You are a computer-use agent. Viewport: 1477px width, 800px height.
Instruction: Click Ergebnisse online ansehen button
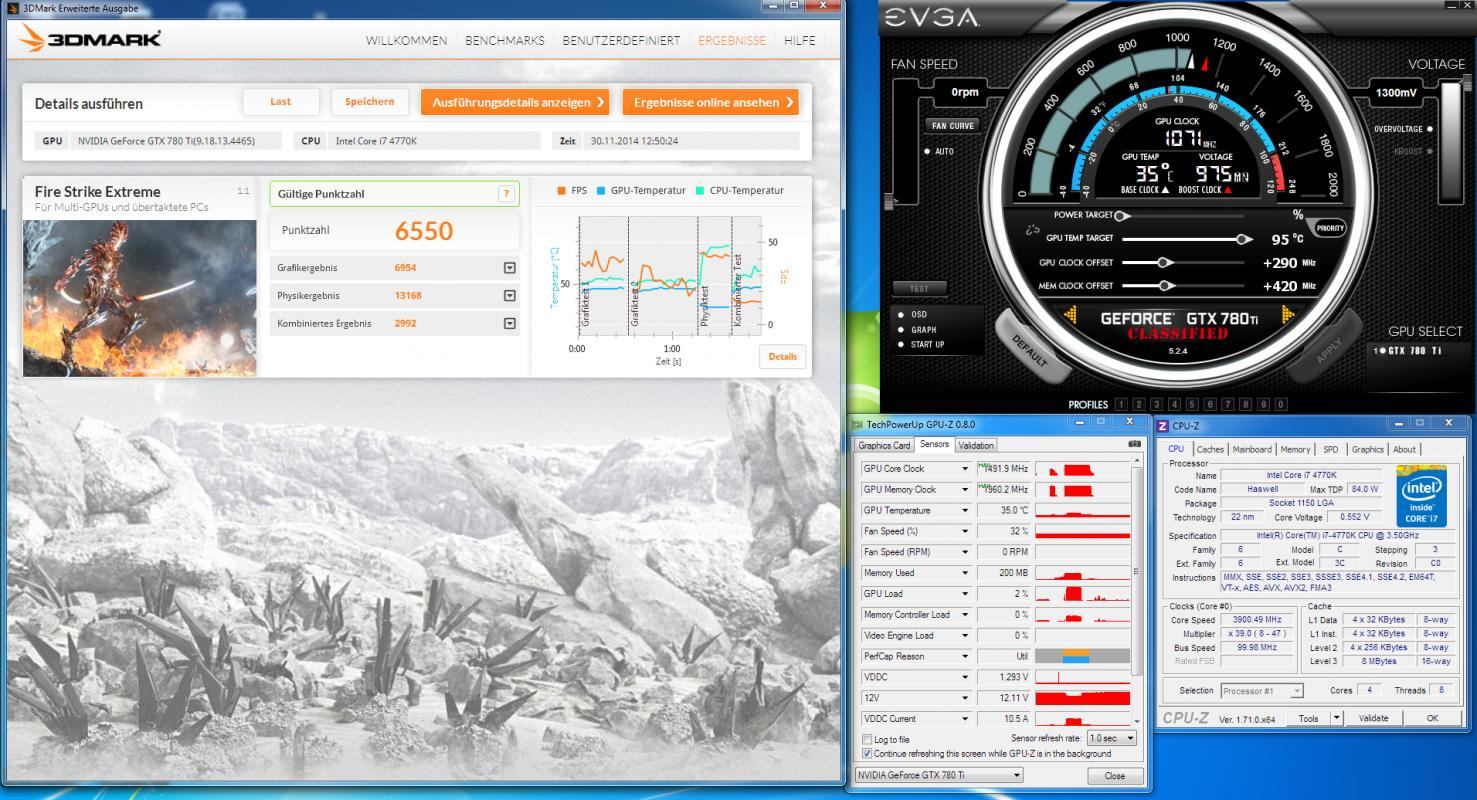[x=710, y=102]
